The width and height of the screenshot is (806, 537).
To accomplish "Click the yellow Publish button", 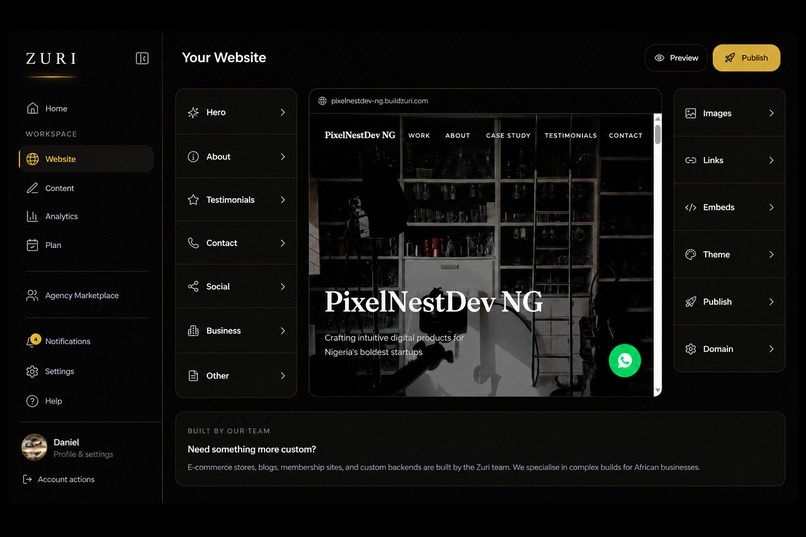I will click(x=746, y=58).
